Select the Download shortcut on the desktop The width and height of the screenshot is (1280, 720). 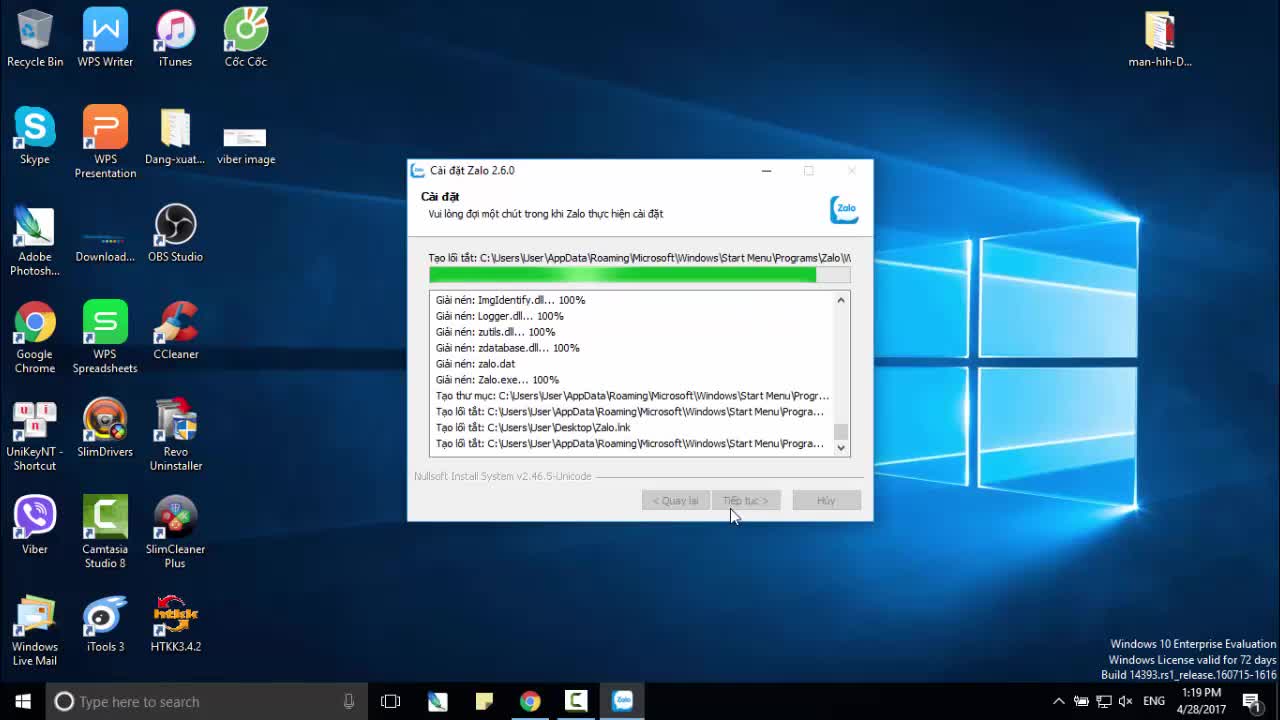tap(105, 246)
